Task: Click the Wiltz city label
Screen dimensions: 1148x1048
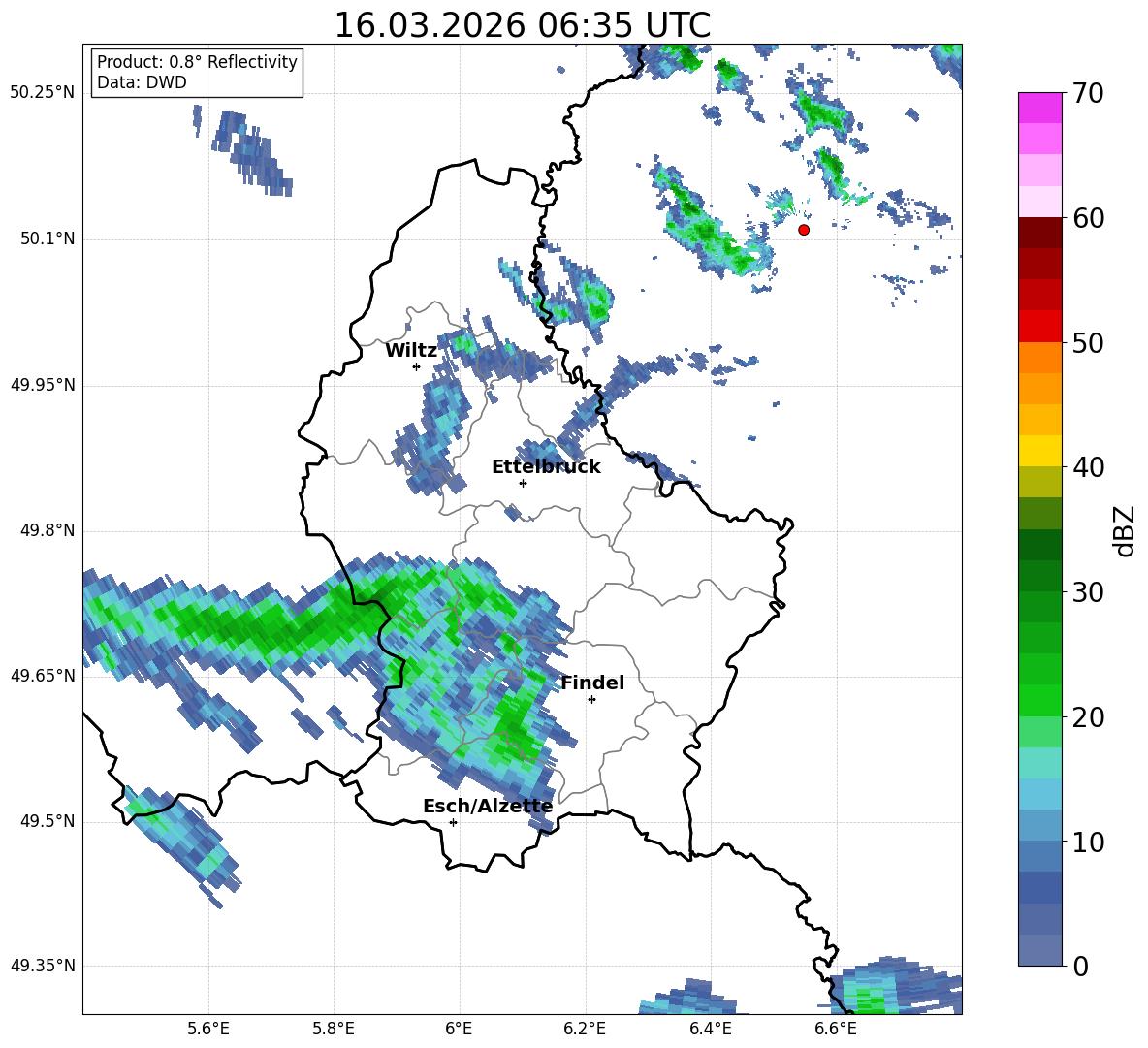Action: [411, 351]
